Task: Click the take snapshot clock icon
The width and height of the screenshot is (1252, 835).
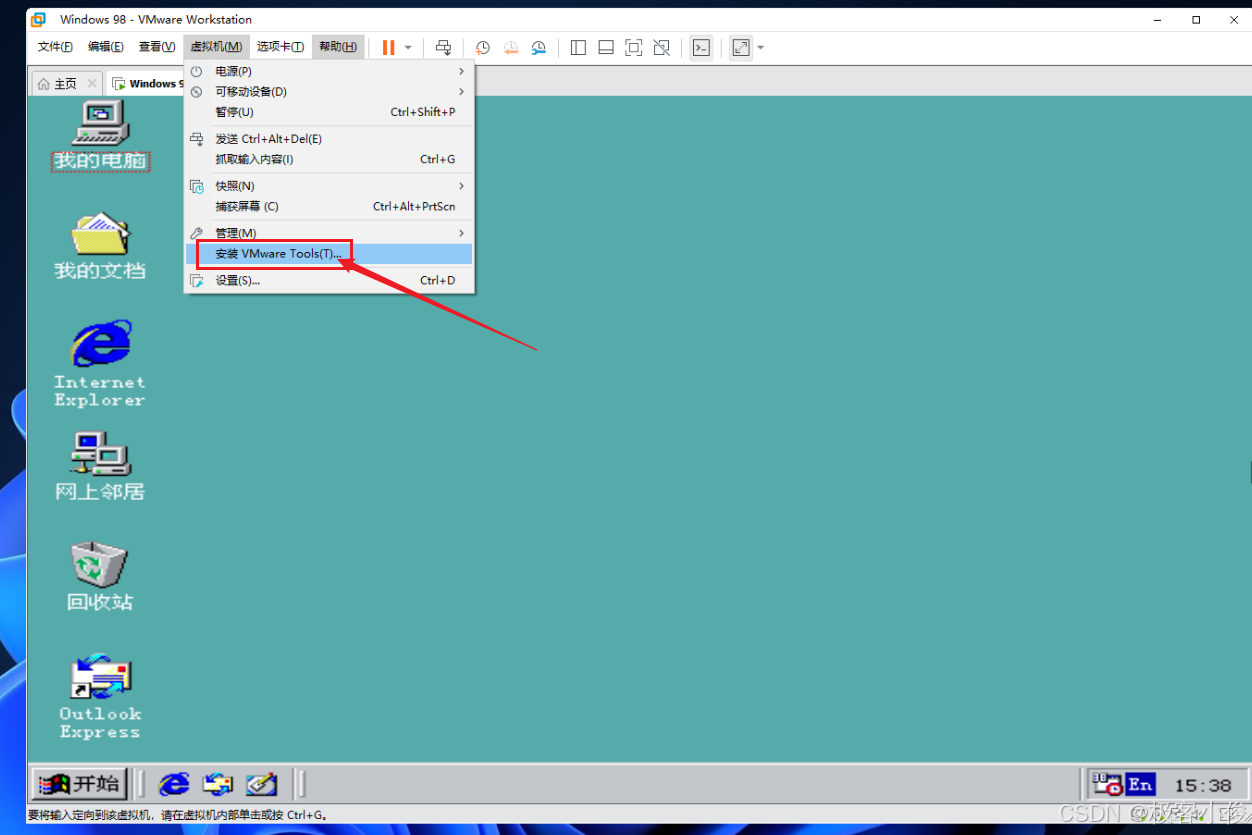Action: [x=483, y=47]
